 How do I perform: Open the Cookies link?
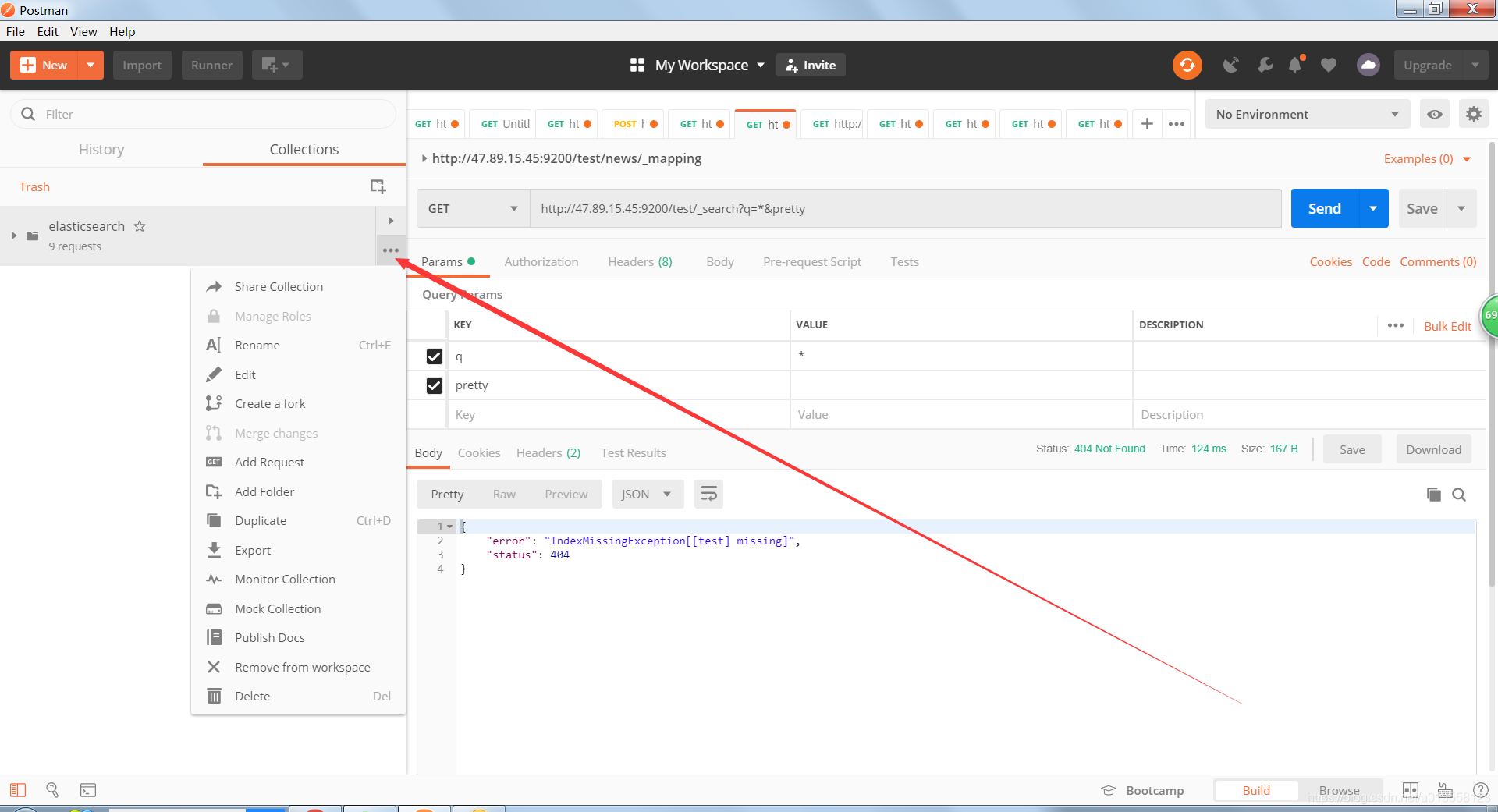(1330, 262)
